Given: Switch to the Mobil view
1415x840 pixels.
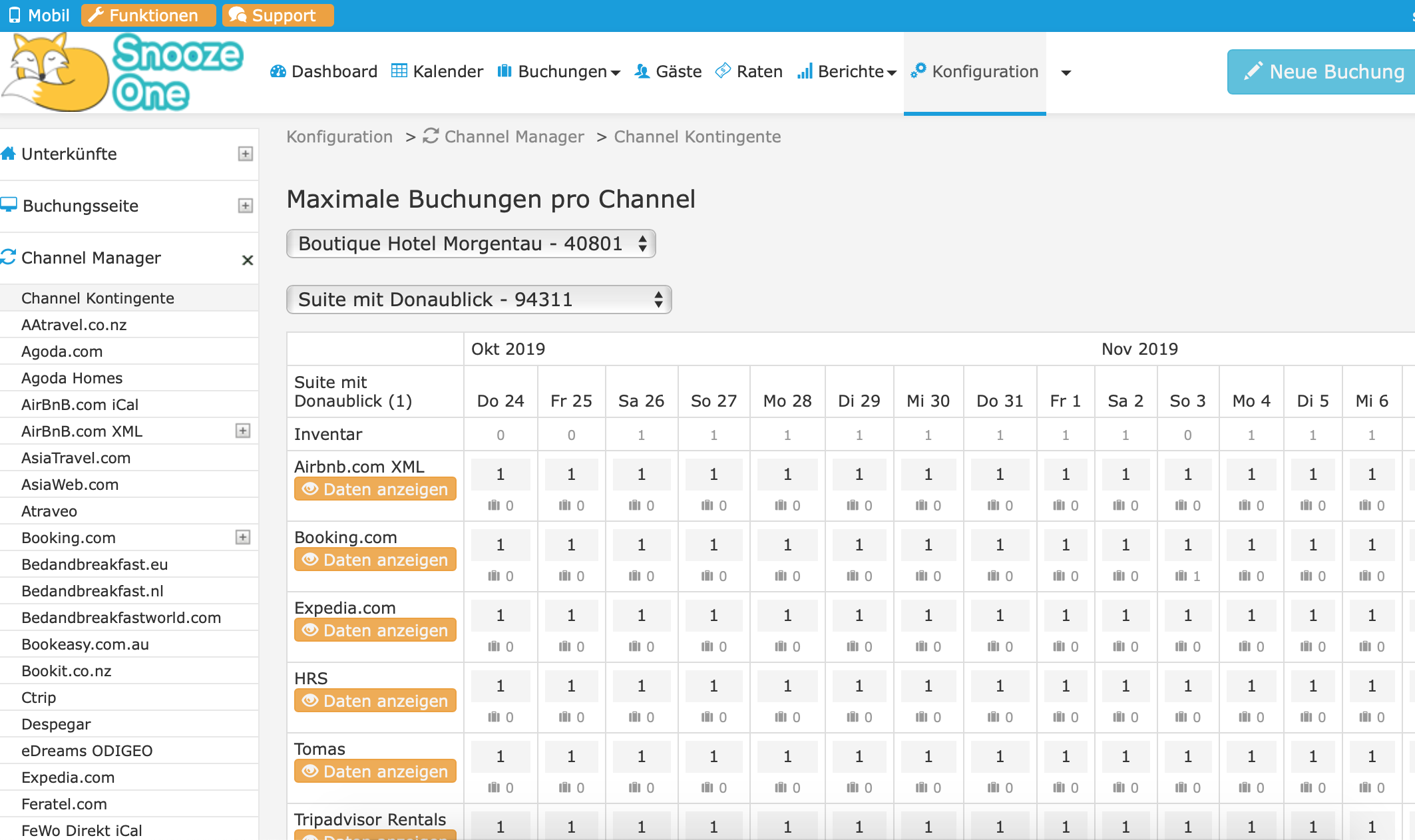Looking at the screenshot, I should pyautogui.click(x=39, y=15).
